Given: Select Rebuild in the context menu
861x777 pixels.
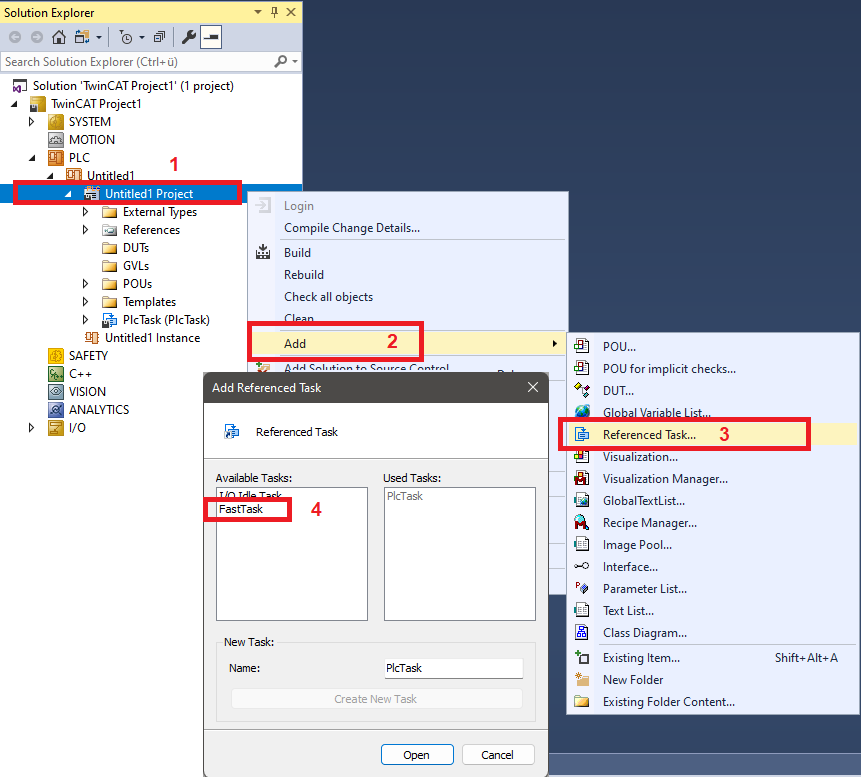Looking at the screenshot, I should pos(304,275).
